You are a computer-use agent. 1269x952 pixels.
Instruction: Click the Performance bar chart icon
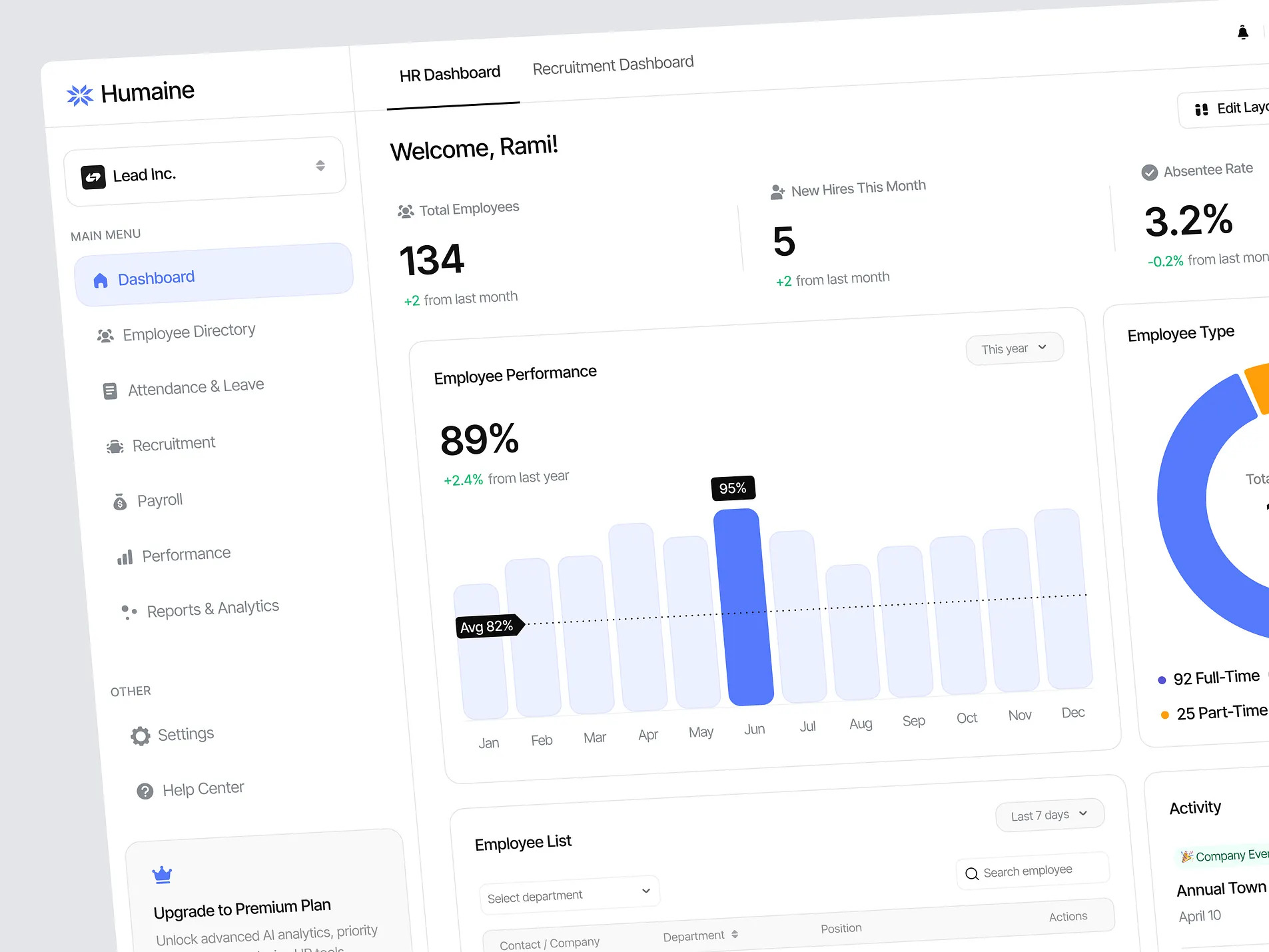(125, 558)
